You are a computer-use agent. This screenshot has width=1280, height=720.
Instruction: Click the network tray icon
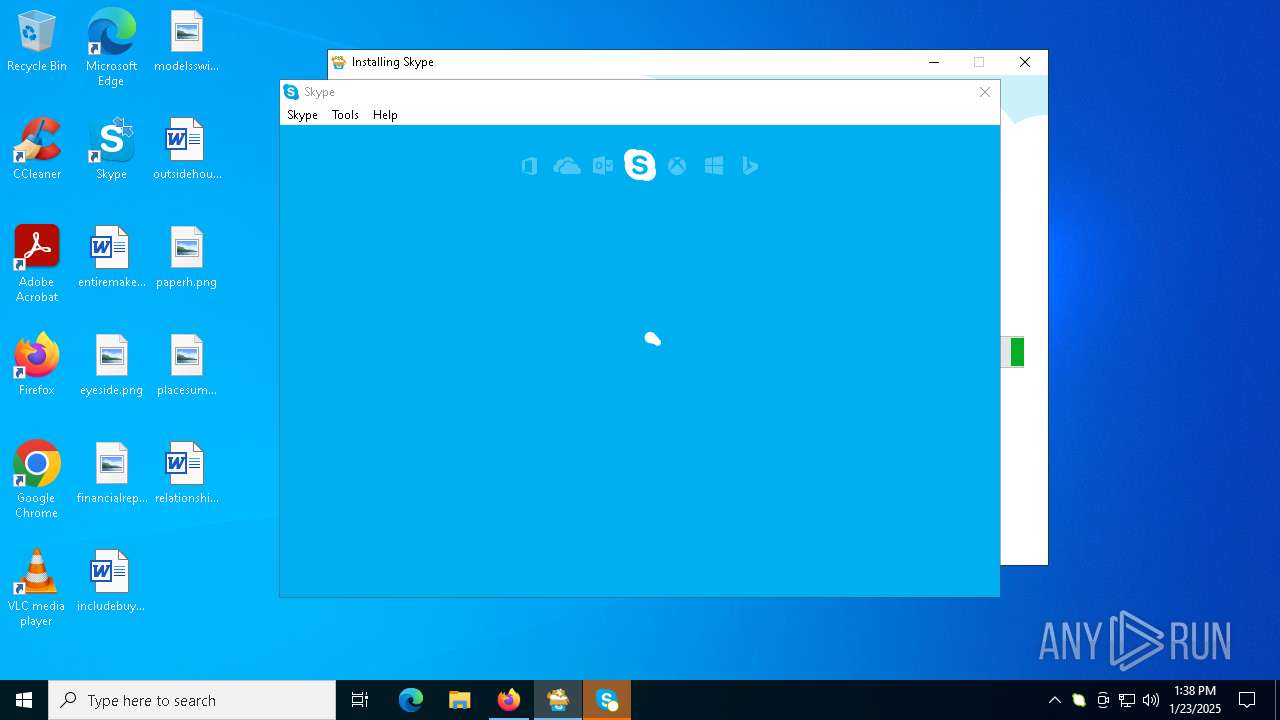coord(1127,700)
